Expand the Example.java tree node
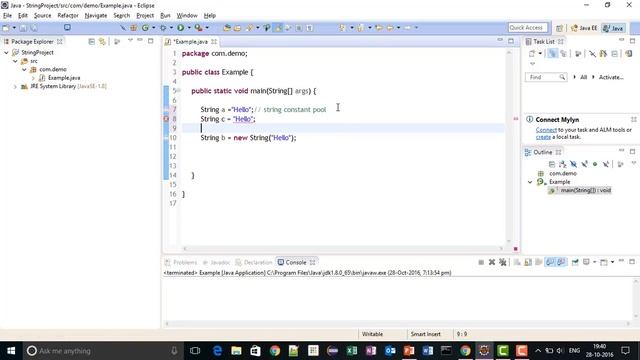Image resolution: width=640 pixels, height=360 pixels. (x=33, y=78)
